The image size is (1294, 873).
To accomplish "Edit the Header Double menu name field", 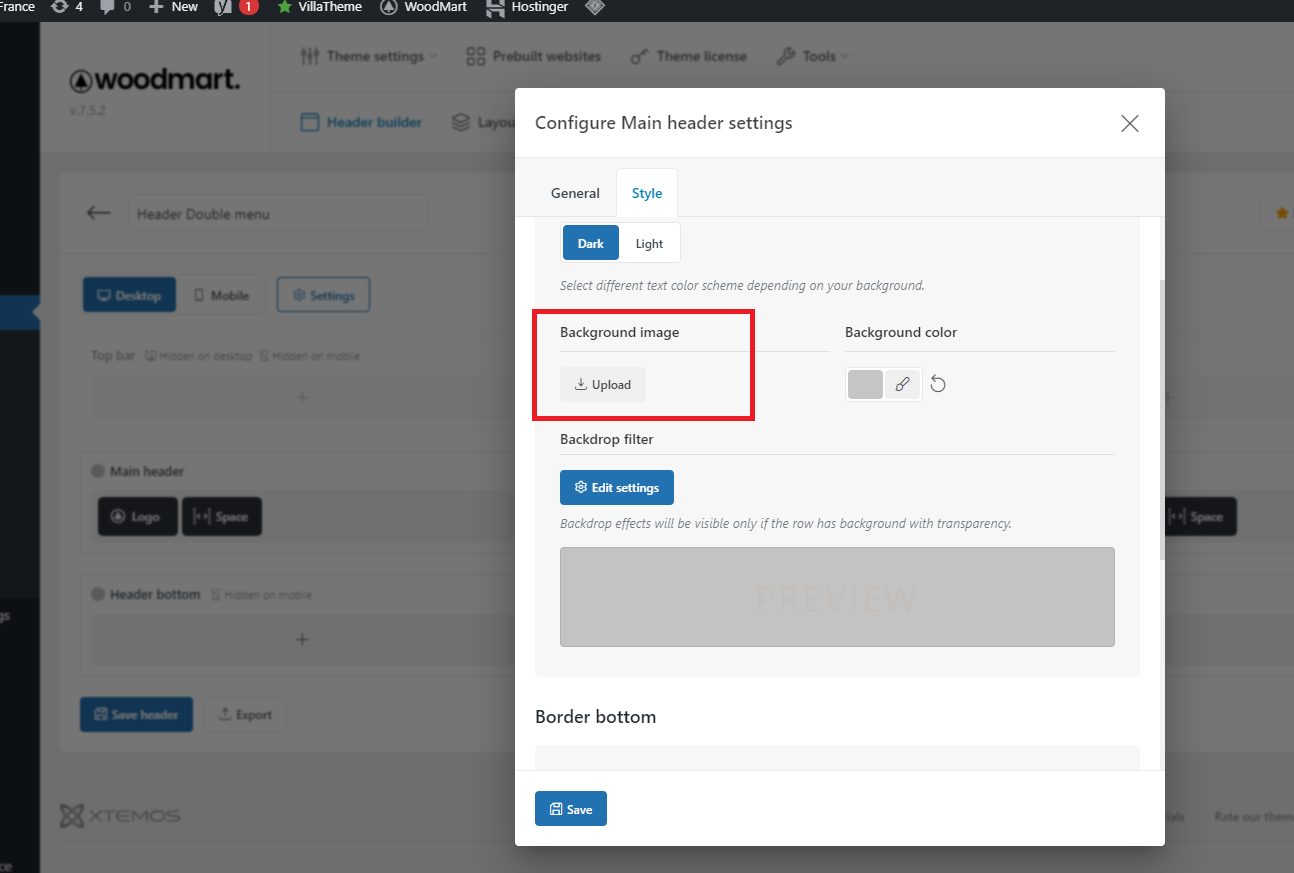I will (278, 214).
